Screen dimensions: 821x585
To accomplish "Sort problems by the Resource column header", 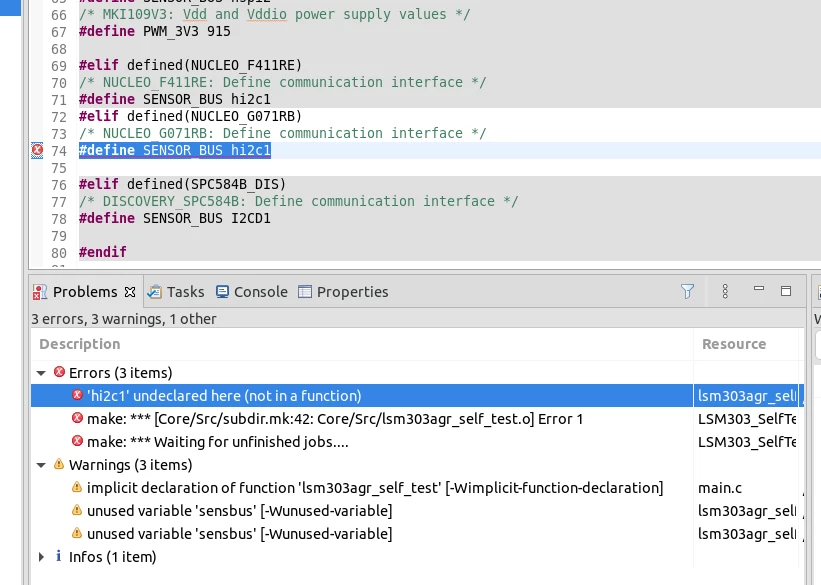I will click(734, 344).
